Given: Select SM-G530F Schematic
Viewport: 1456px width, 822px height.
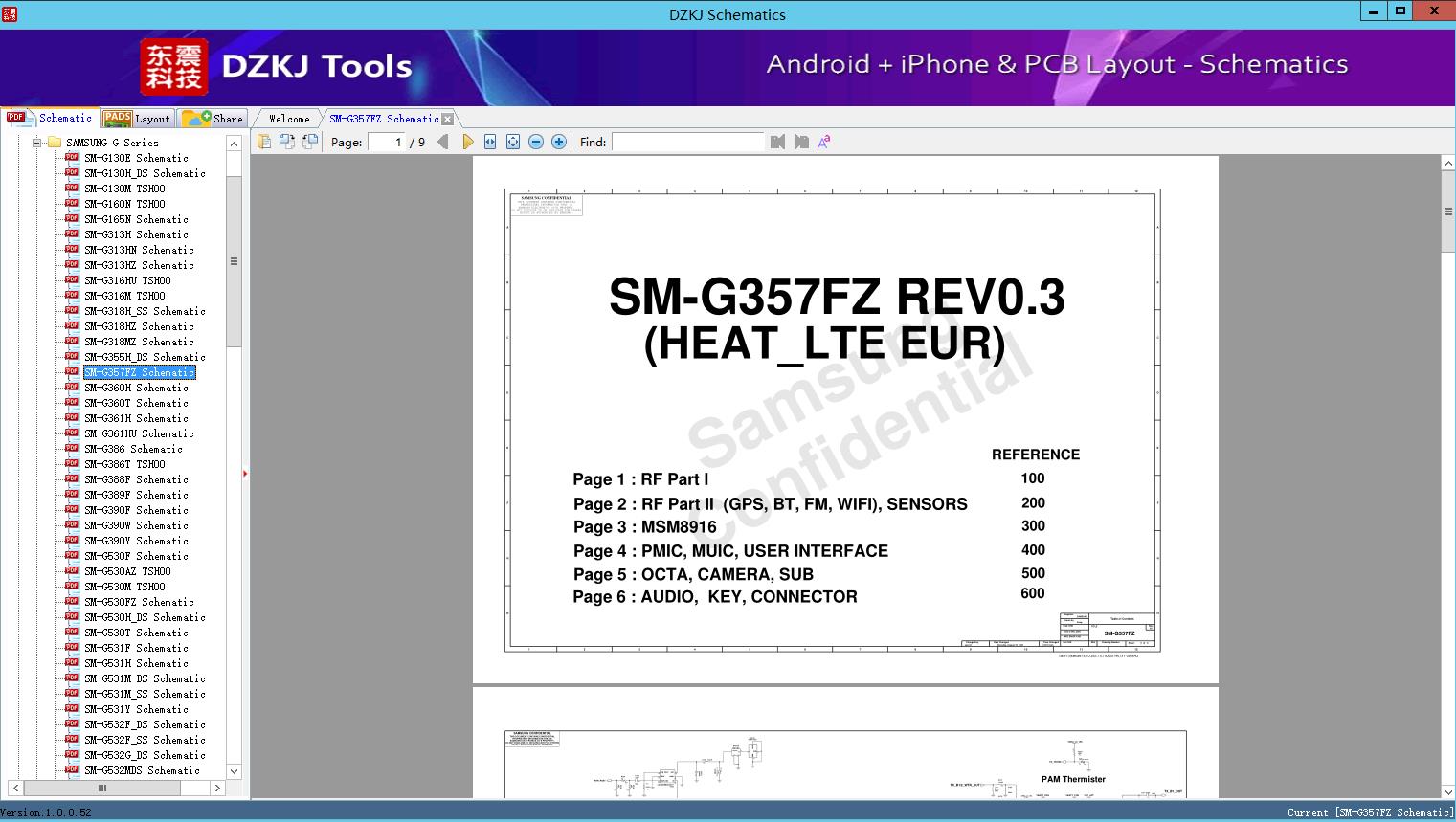Looking at the screenshot, I should [136, 556].
